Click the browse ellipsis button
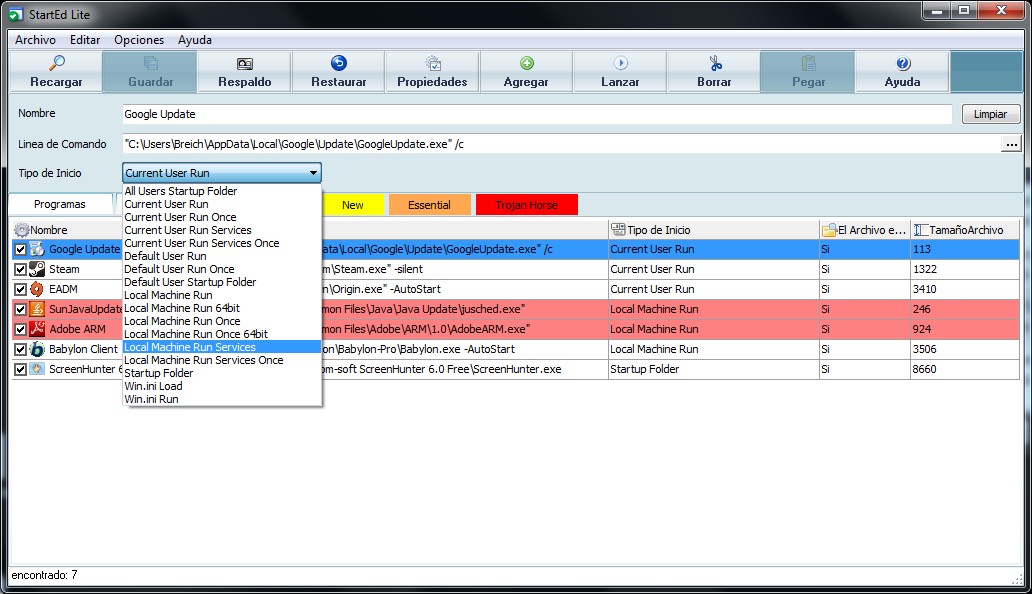The width and height of the screenshot is (1032, 594). pyautogui.click(x=1012, y=144)
